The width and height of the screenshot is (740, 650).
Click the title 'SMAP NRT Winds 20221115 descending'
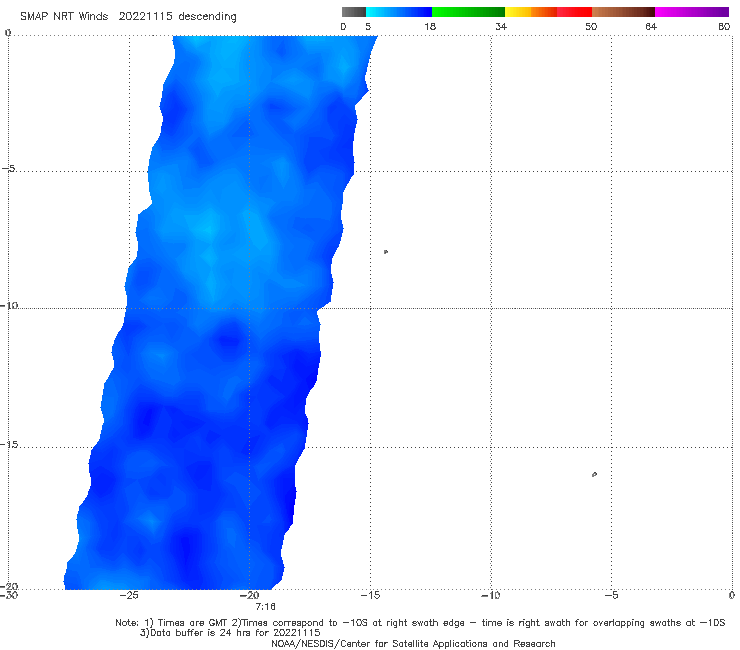coord(128,17)
